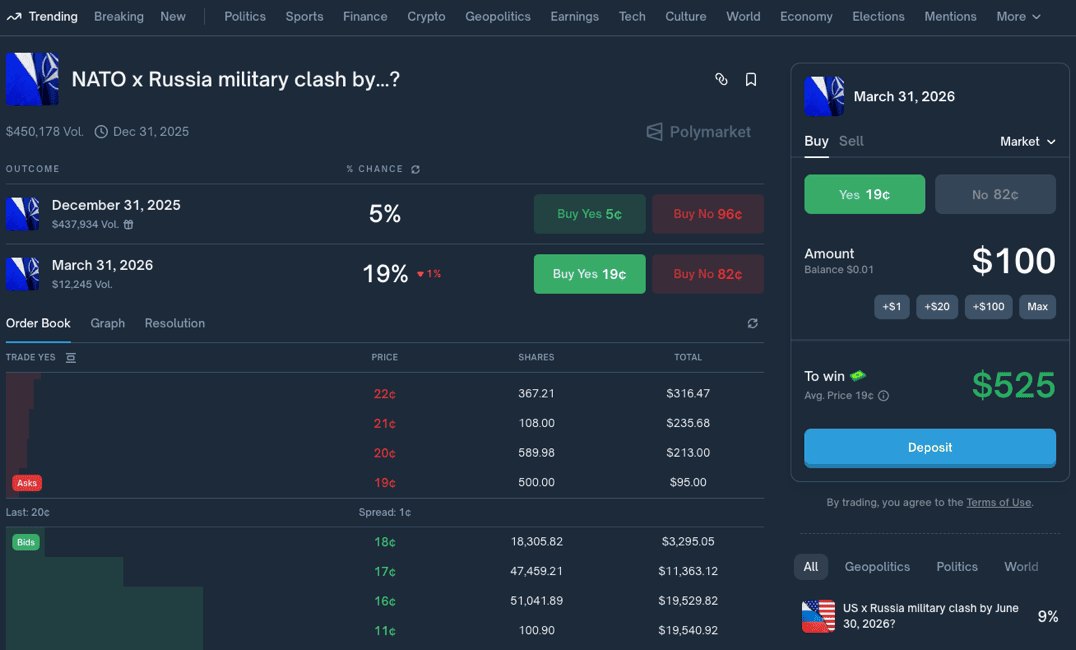Open the Terms of Use link

(998, 502)
